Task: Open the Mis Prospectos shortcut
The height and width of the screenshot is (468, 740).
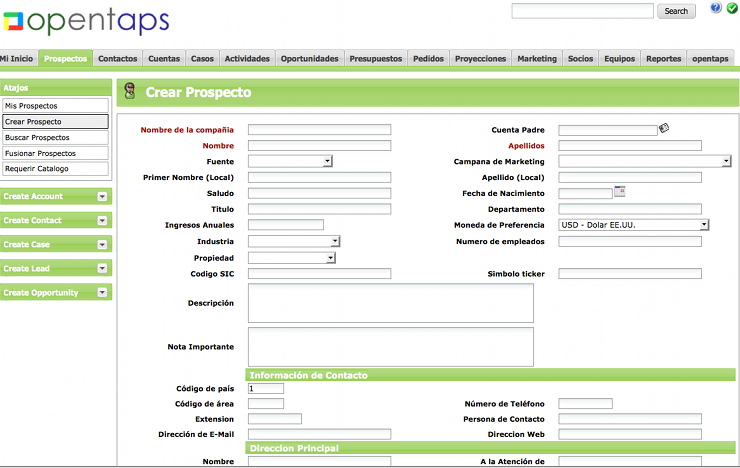Action: (x=55, y=106)
